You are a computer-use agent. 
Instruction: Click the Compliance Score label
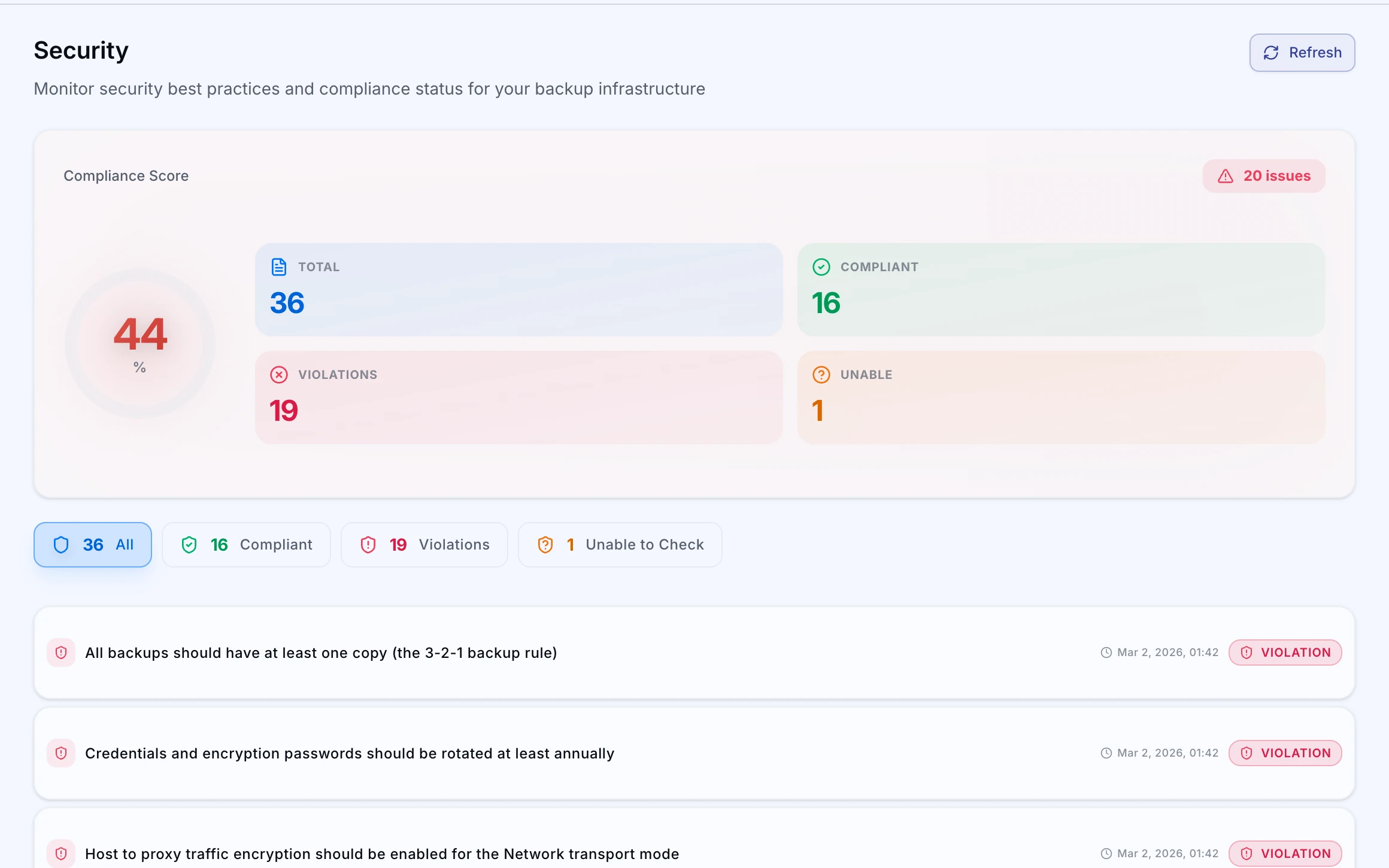[126, 176]
